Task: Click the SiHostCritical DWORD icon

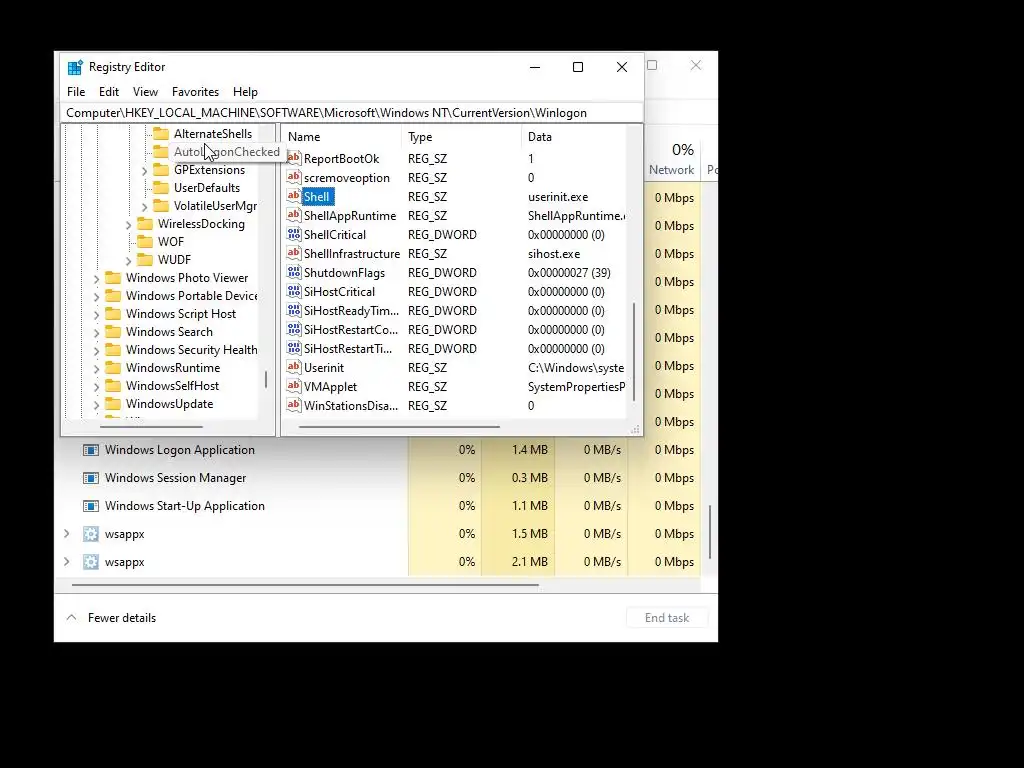Action: 294,291
